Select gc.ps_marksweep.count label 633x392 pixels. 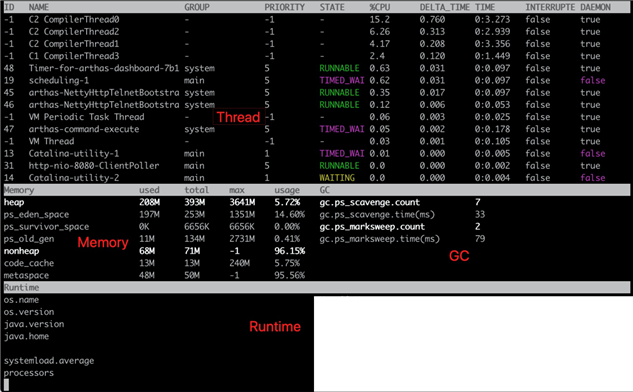[372, 226]
